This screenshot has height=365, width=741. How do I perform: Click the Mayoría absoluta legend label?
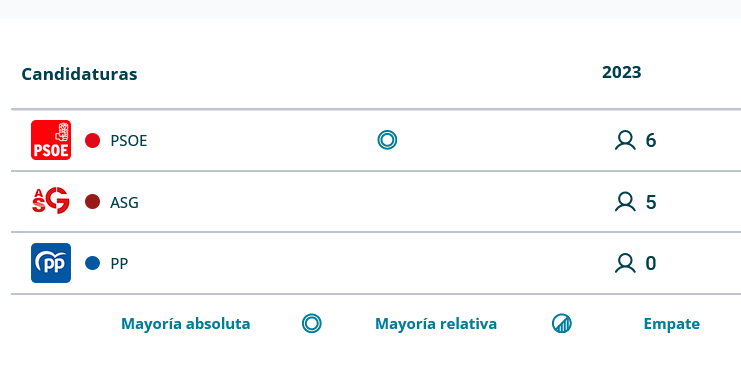tap(186, 324)
